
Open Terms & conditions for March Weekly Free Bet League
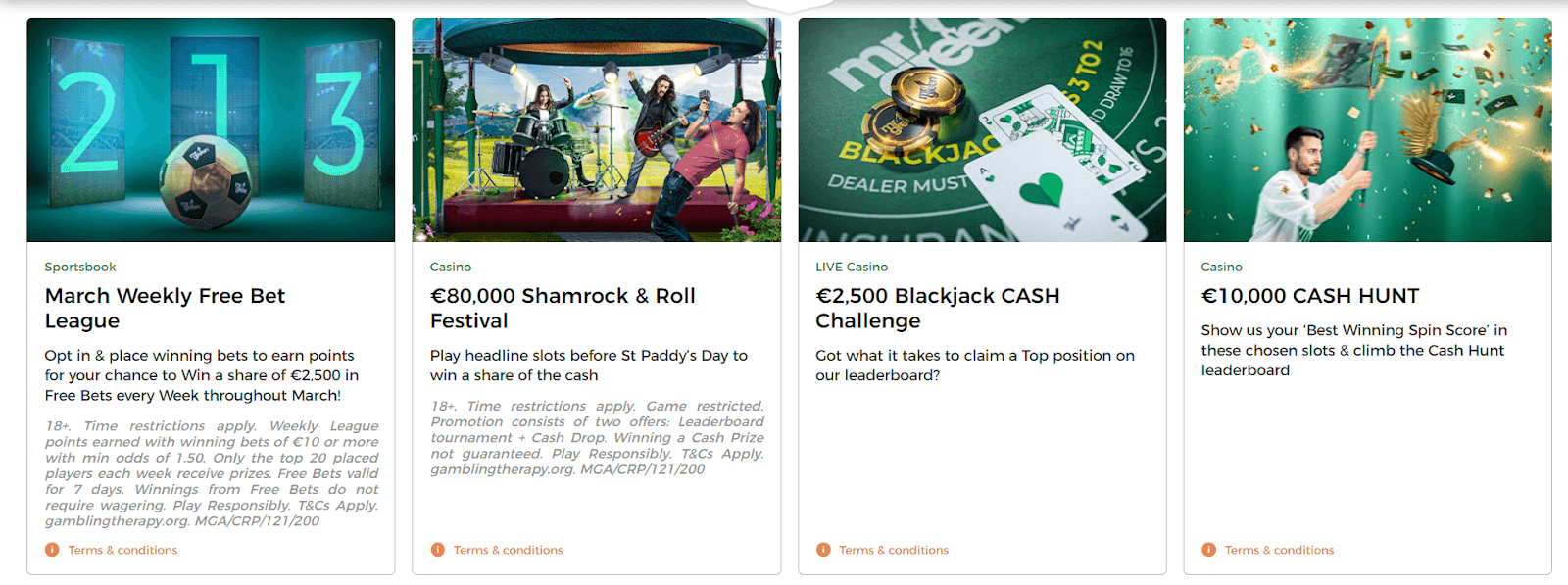point(122,550)
